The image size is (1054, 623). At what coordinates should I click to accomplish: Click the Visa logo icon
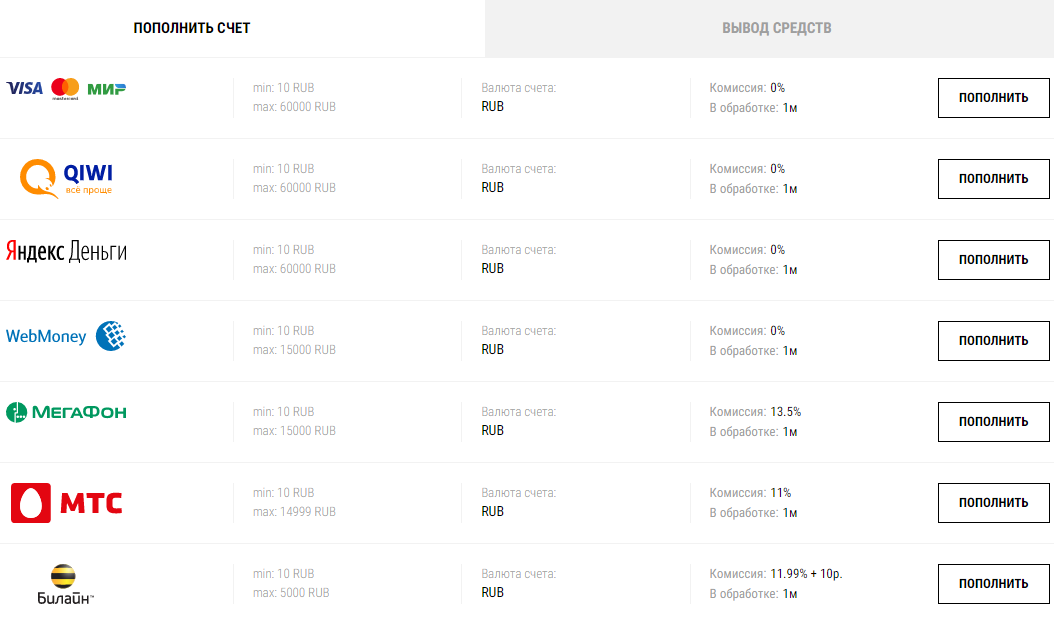24,88
